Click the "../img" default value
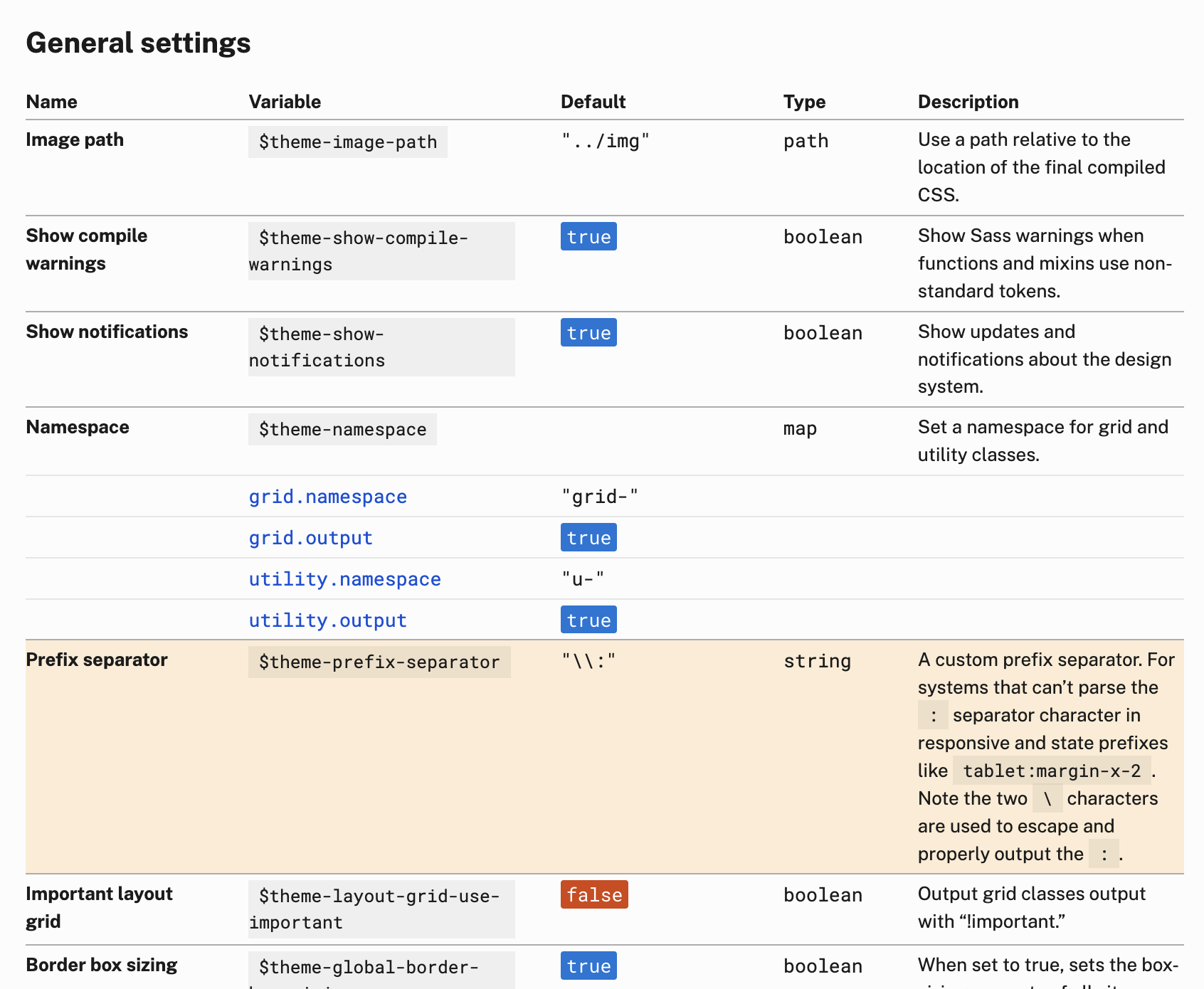This screenshot has width=1204, height=989. (606, 142)
